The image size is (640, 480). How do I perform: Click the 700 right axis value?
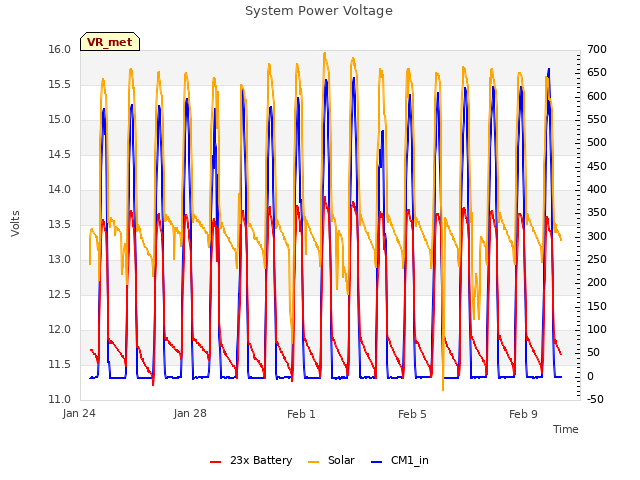pyautogui.click(x=597, y=49)
